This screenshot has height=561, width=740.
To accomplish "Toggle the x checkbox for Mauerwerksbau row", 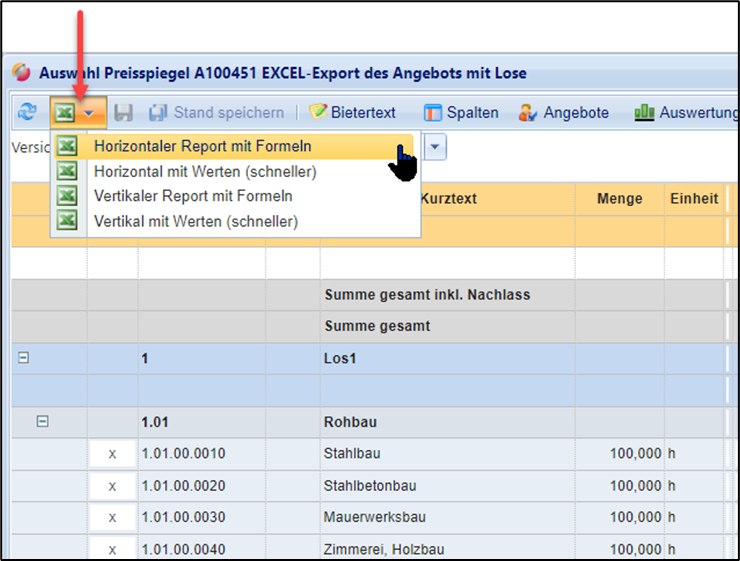I will point(112,518).
